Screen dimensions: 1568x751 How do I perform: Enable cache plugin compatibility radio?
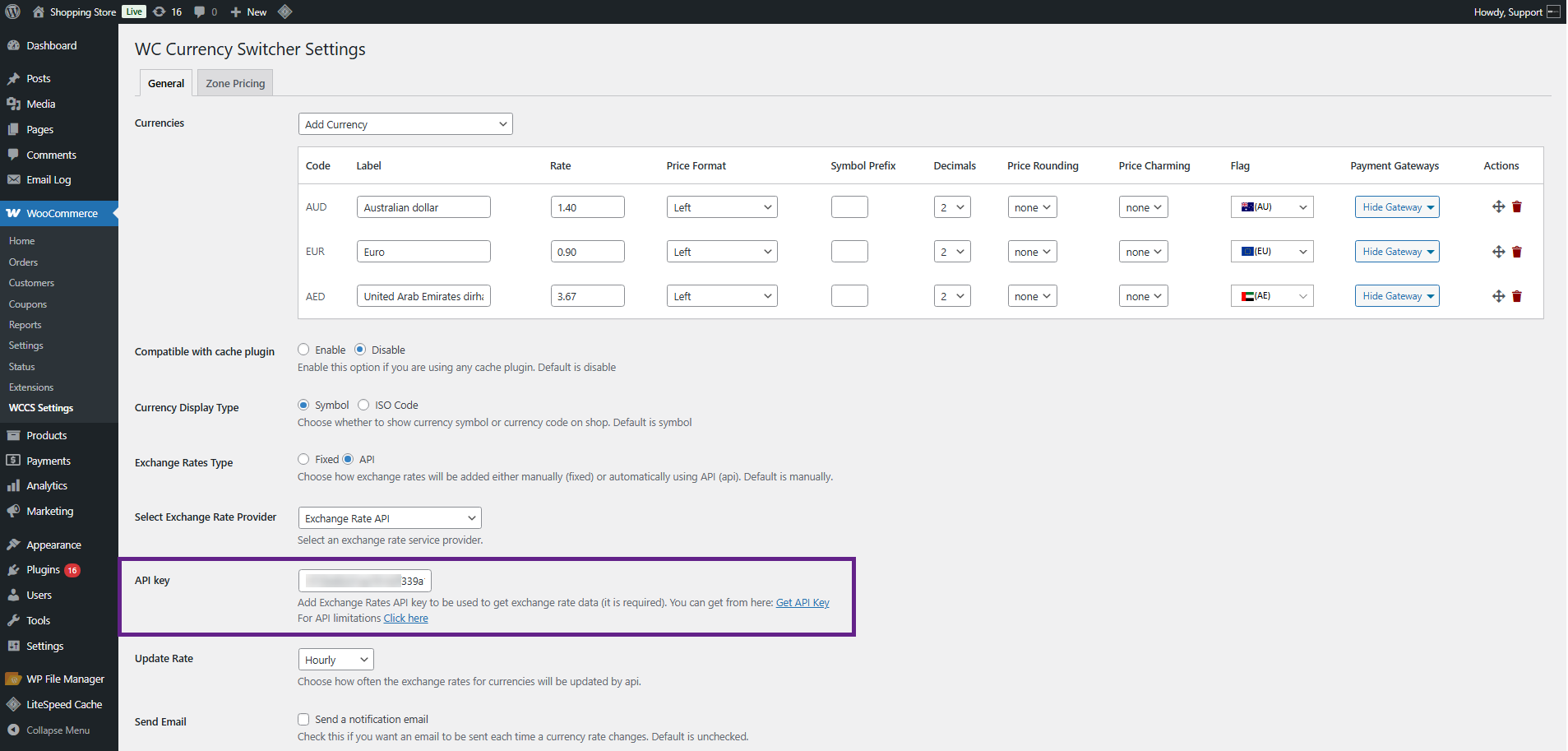pos(303,350)
